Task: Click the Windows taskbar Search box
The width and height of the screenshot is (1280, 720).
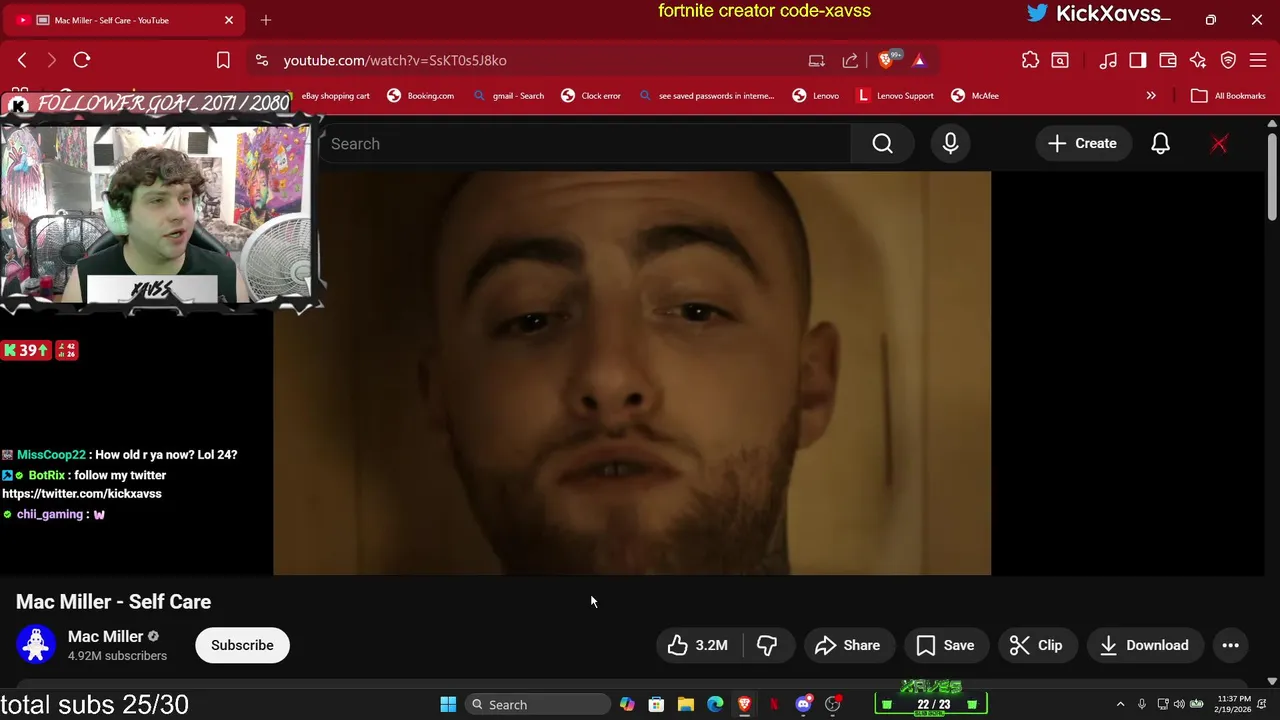Action: click(x=538, y=704)
